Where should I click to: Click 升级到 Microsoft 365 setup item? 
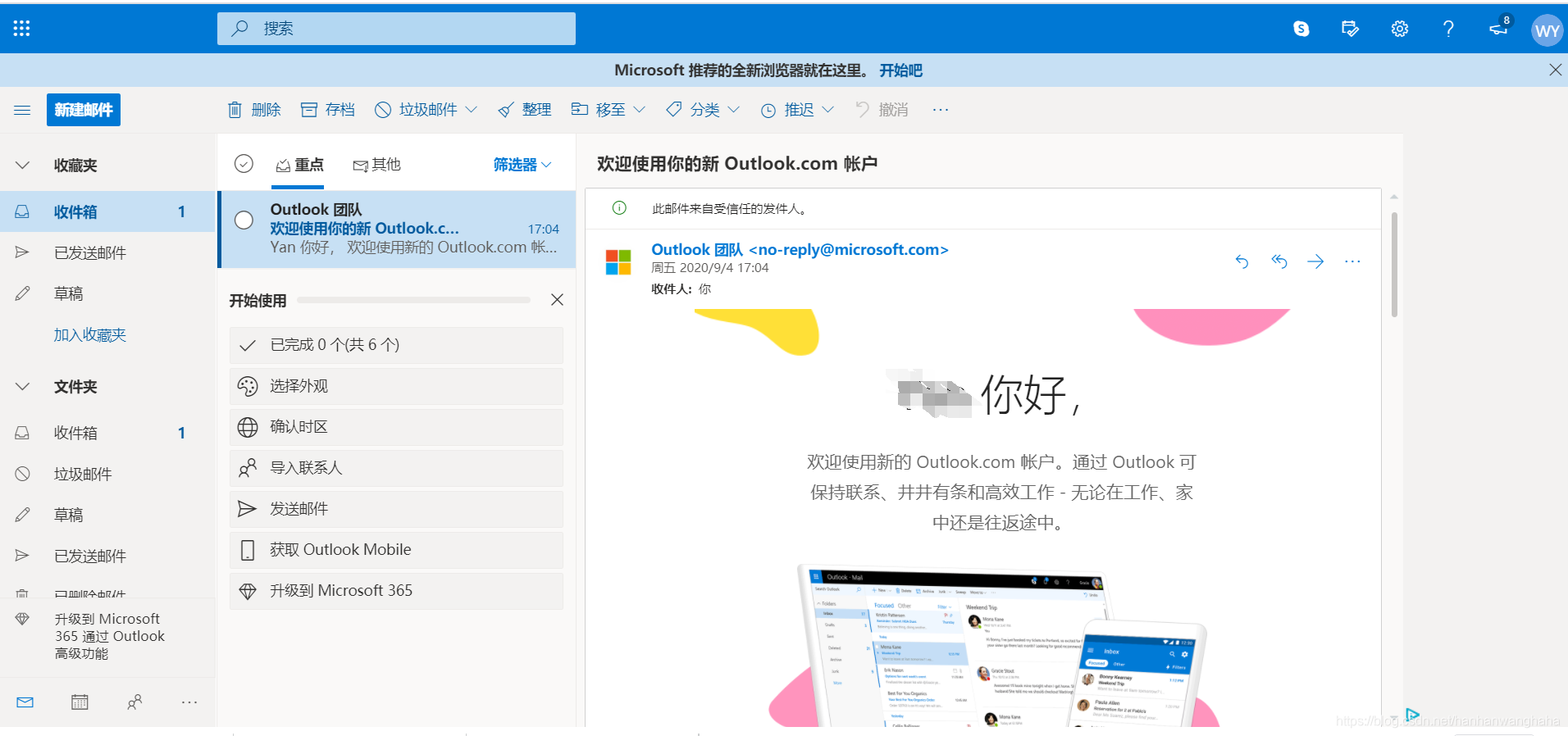click(396, 591)
